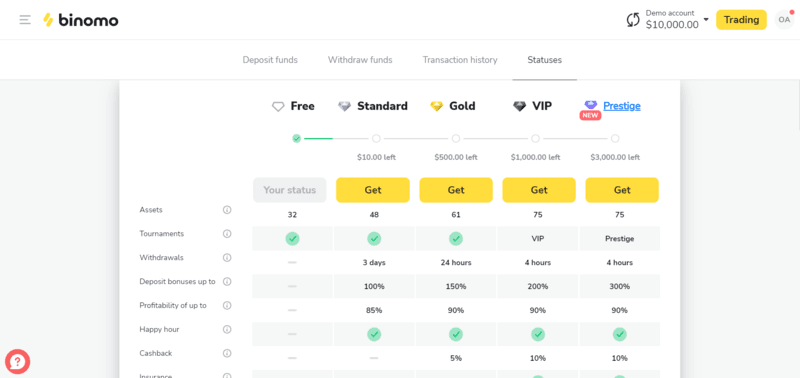
Task: Open the Transaction history tab
Action: coord(460,60)
